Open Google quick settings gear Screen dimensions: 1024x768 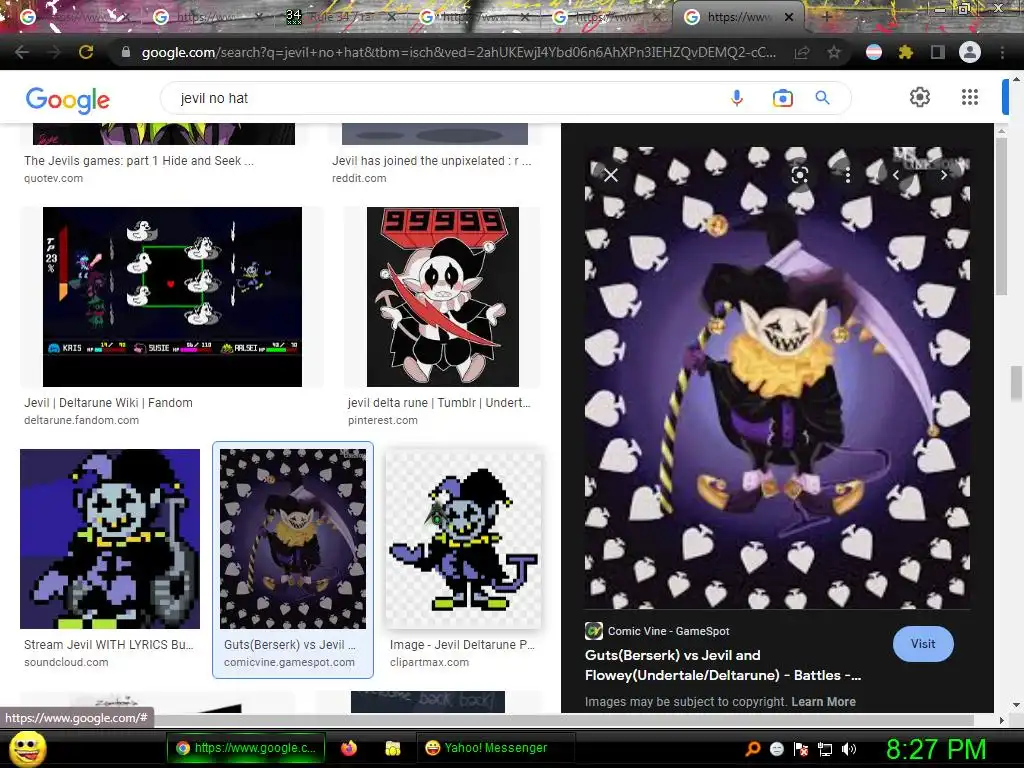(x=920, y=97)
